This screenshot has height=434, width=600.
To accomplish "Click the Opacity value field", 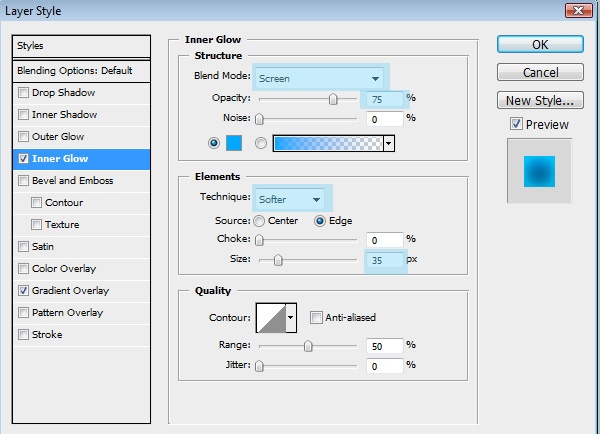I will pos(384,99).
